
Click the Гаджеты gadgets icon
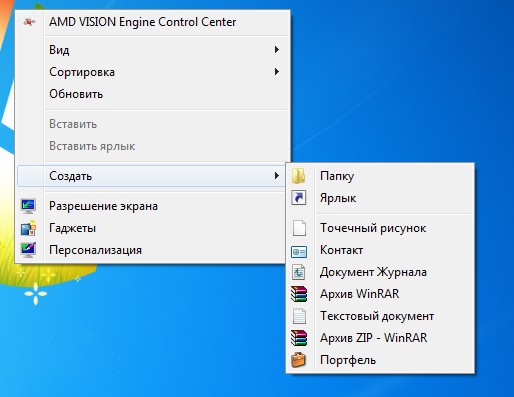point(28,228)
